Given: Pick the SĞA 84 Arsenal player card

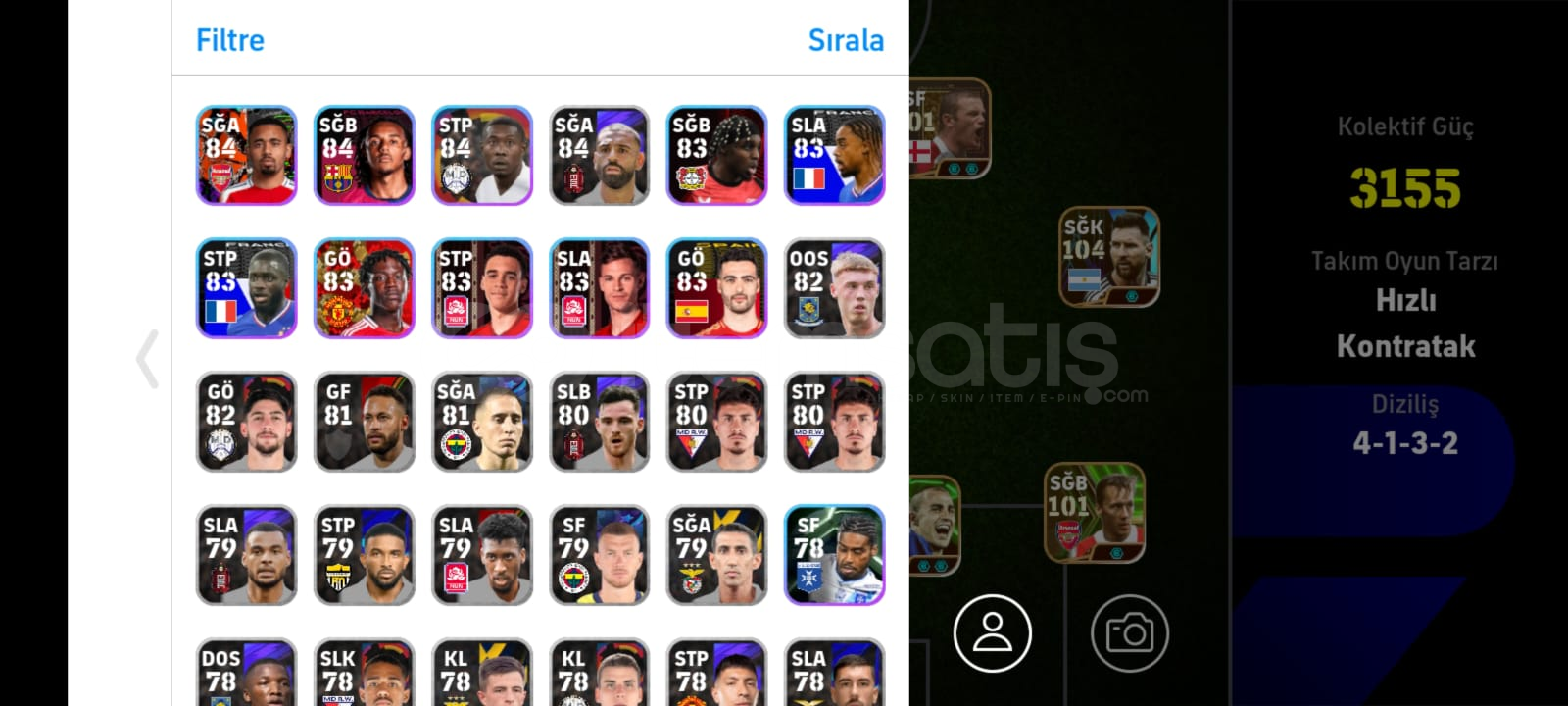Looking at the screenshot, I should click(x=246, y=156).
